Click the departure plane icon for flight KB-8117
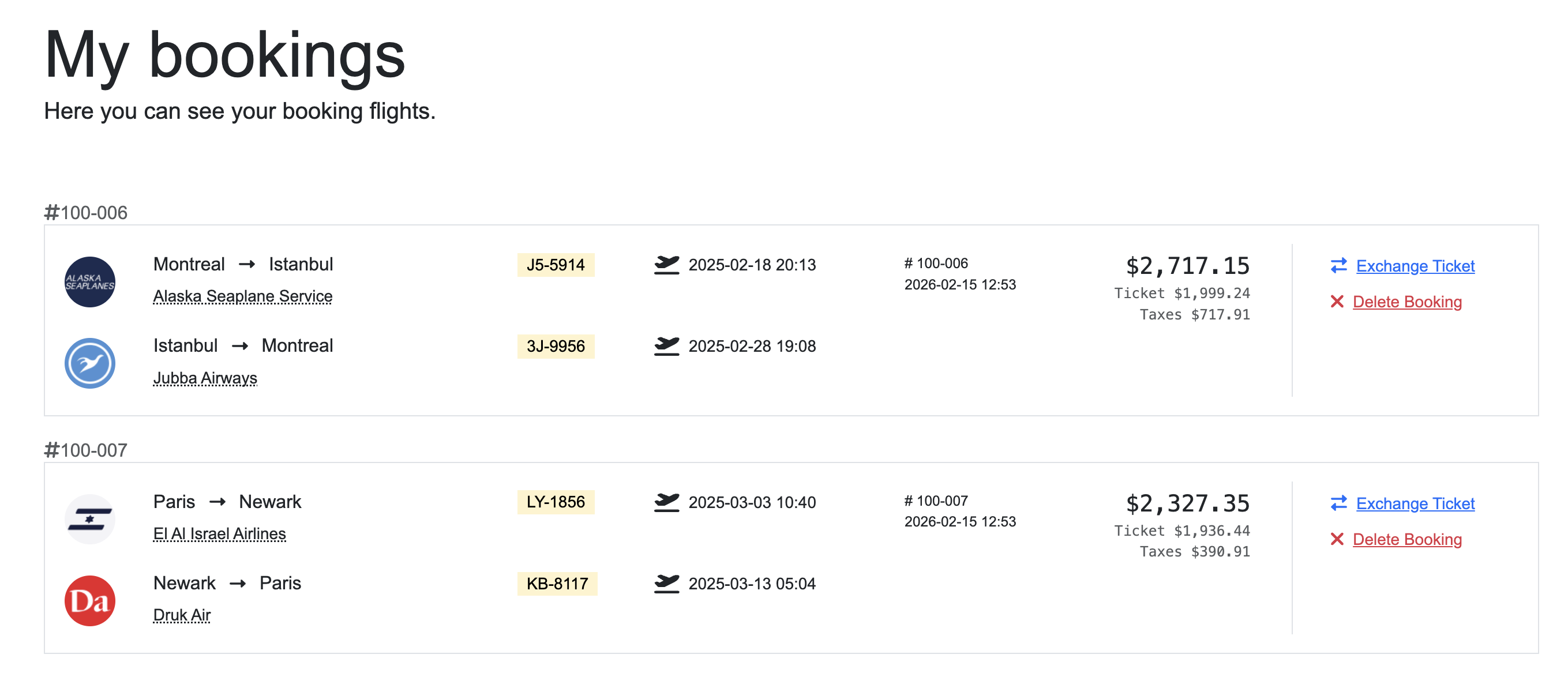Image resolution: width=1568 pixels, height=677 pixels. point(667,584)
